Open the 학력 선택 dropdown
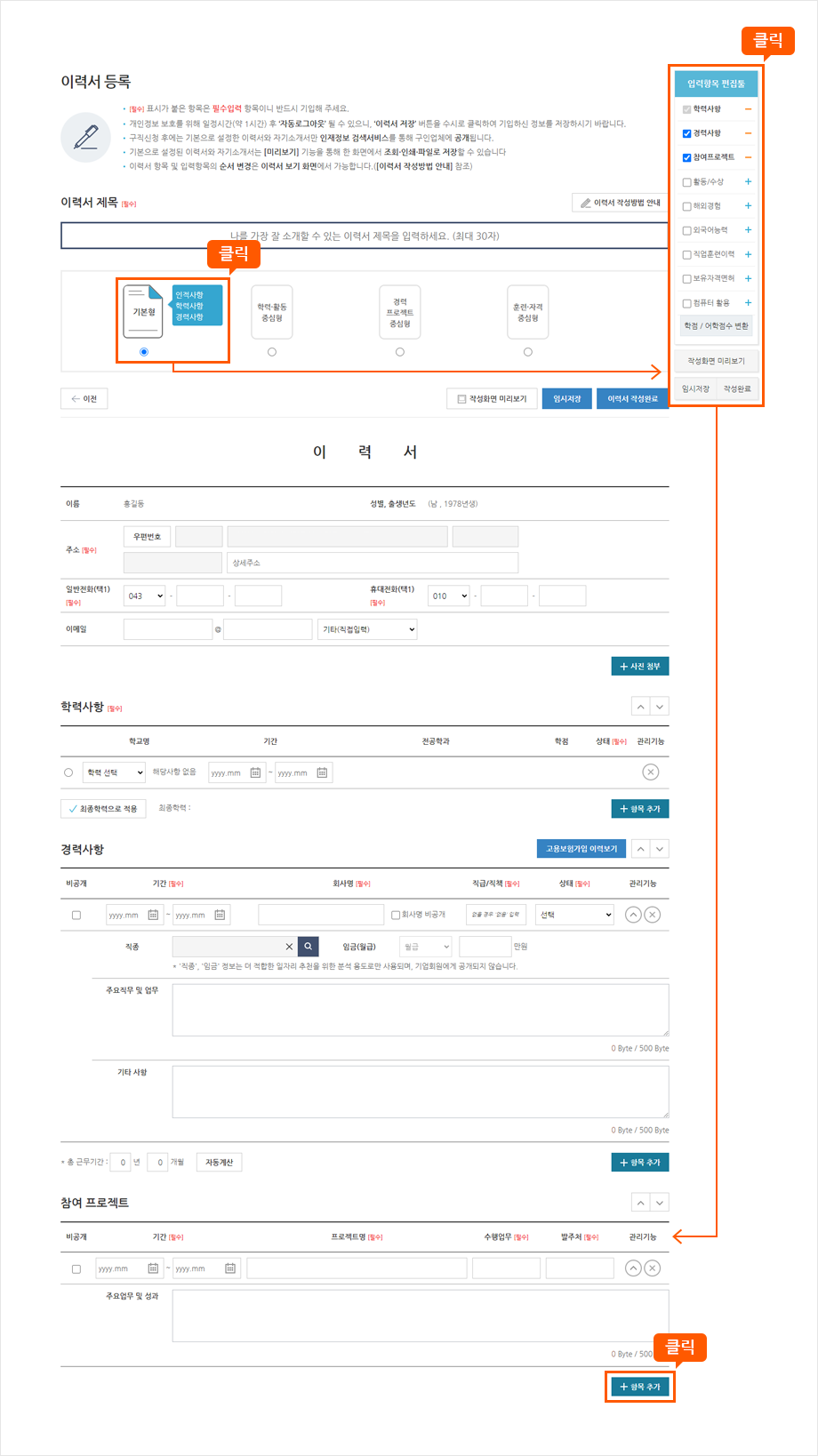 coord(114,772)
